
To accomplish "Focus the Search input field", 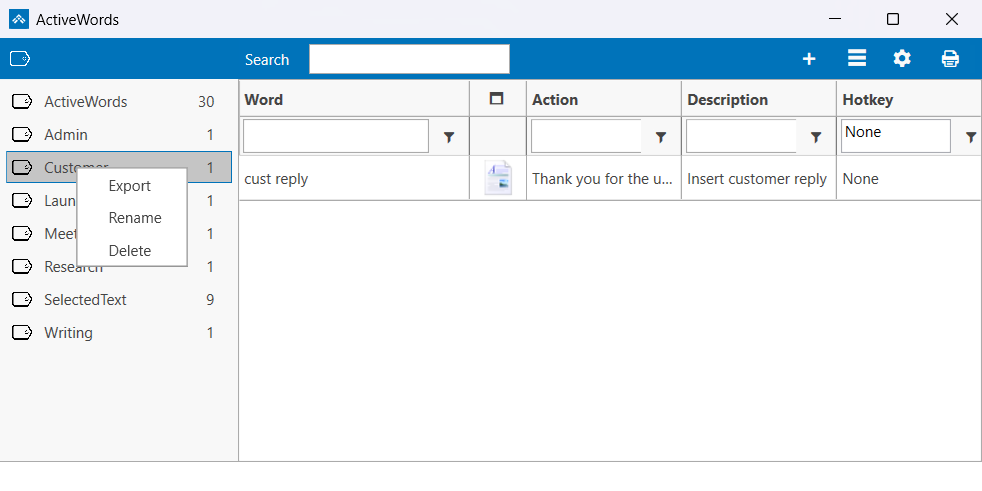I will pyautogui.click(x=409, y=59).
